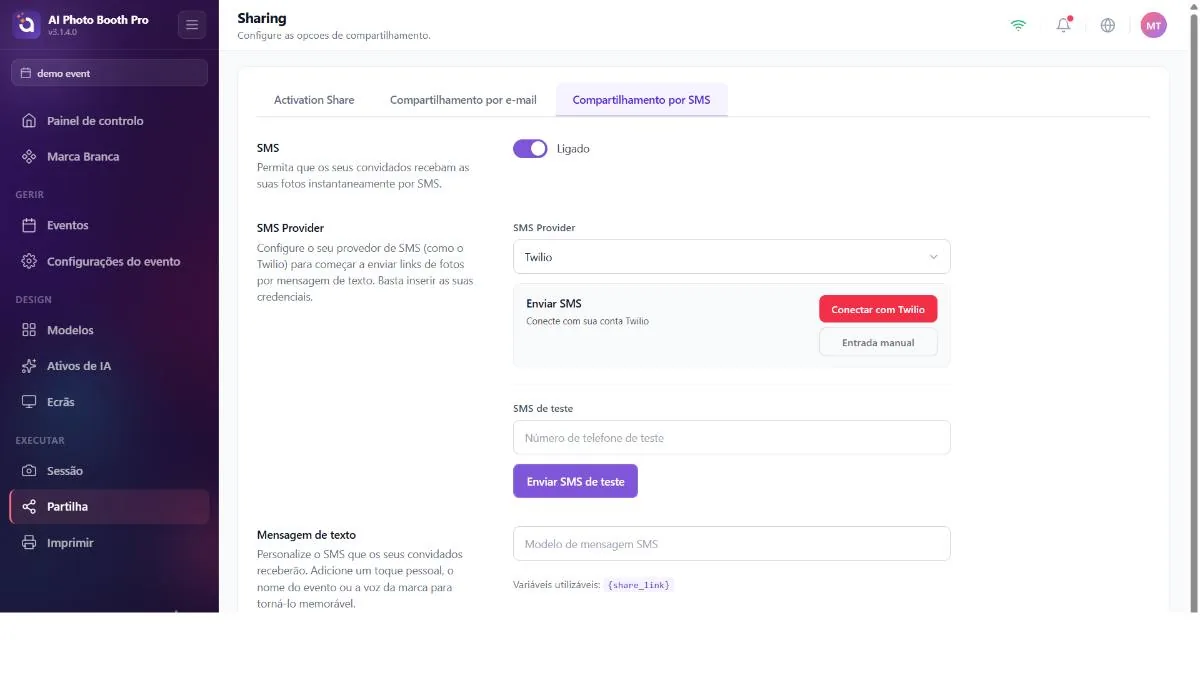Click the Enviar SMS de teste button
Image resolution: width=1200 pixels, height=675 pixels.
pyautogui.click(x=575, y=481)
